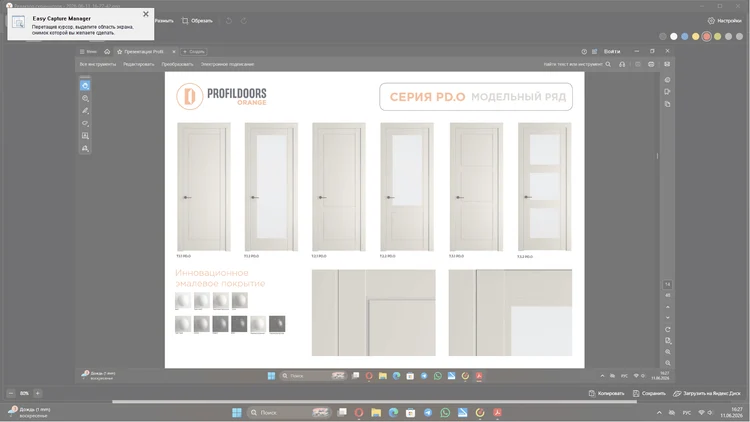The width and height of the screenshot is (750, 422).
Task: Click the Home icon in captured Acrobat
Action: pos(107,52)
